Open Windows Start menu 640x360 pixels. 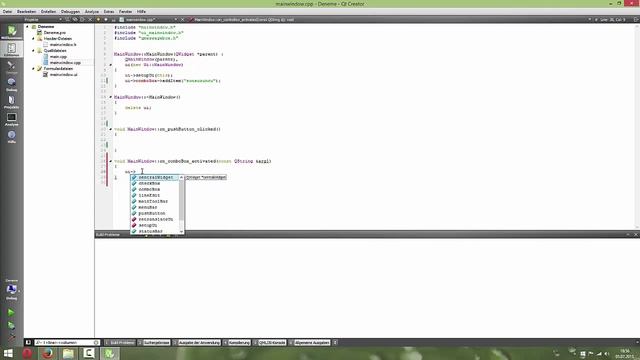[8, 353]
